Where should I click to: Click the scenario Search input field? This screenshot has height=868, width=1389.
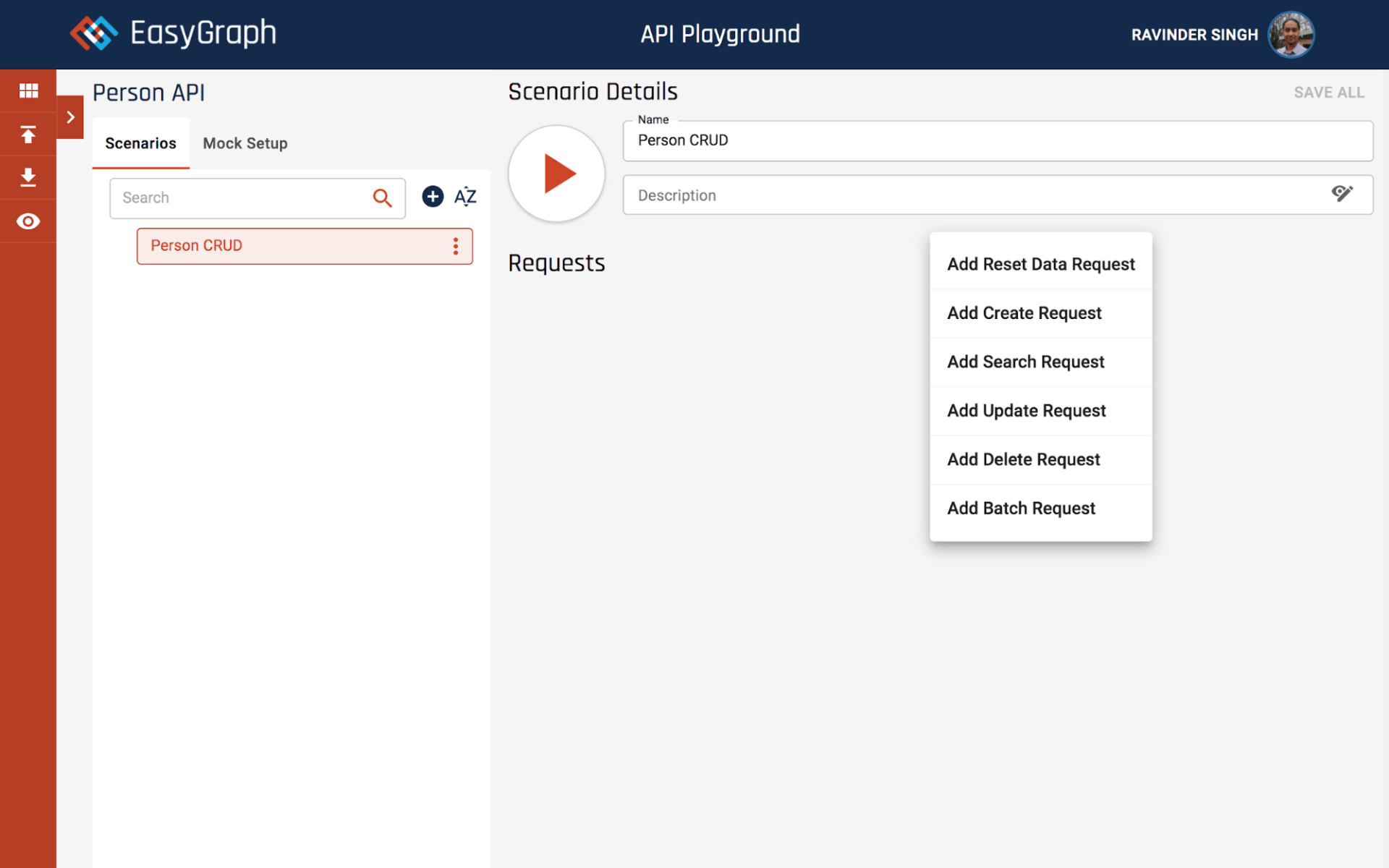coord(242,198)
